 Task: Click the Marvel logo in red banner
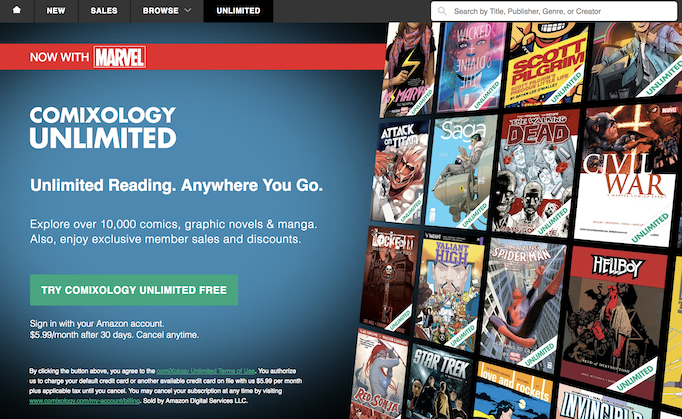point(120,57)
